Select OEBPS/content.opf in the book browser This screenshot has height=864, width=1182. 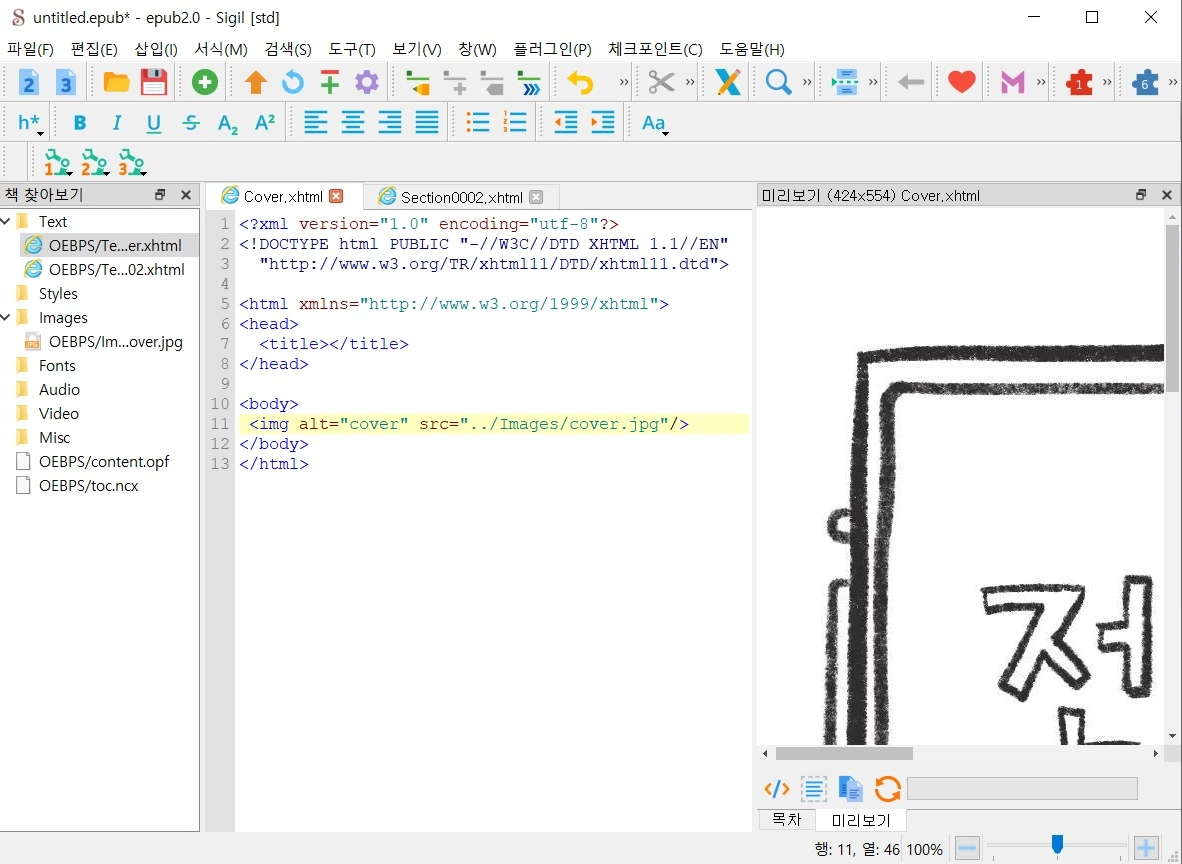[x=103, y=461]
